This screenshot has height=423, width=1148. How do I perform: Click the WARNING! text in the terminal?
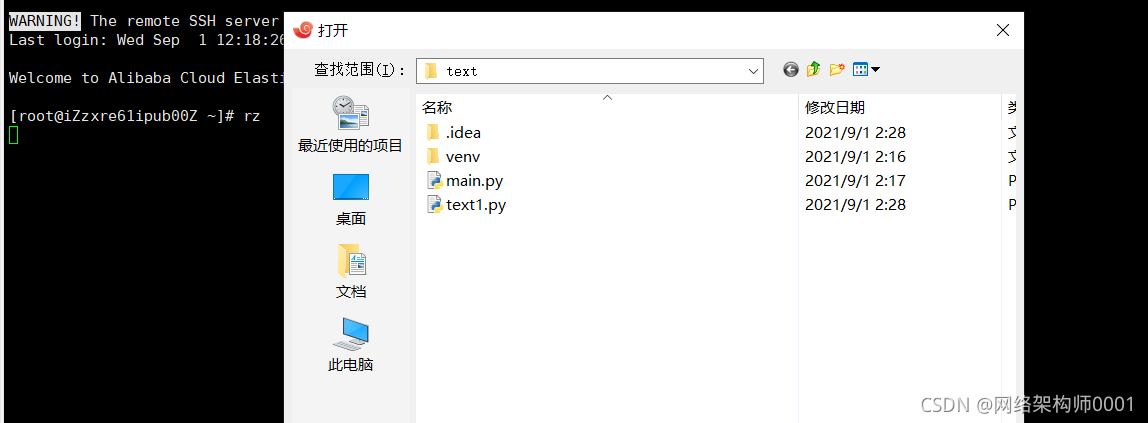pos(45,20)
